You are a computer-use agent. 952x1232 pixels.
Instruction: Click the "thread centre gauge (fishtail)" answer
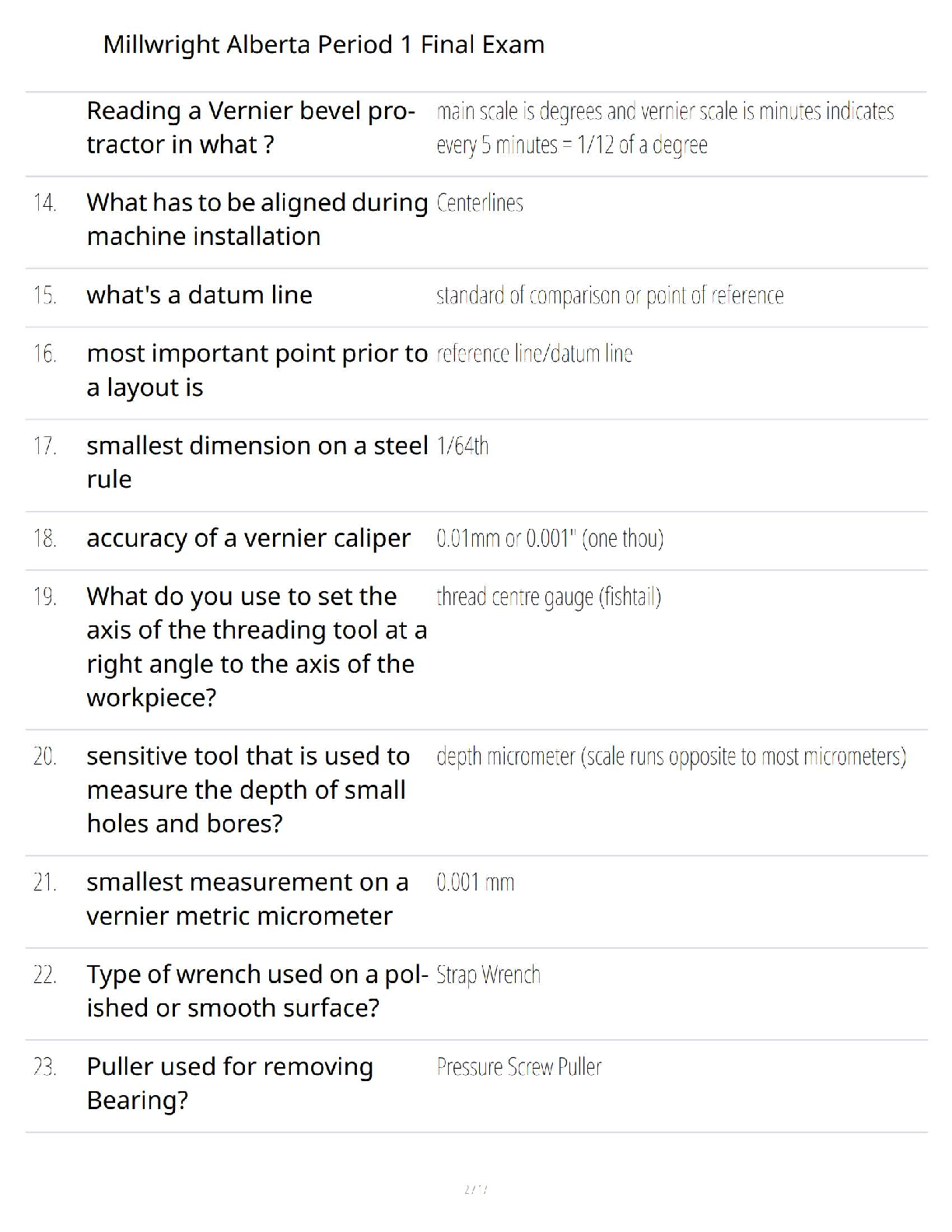(x=548, y=597)
